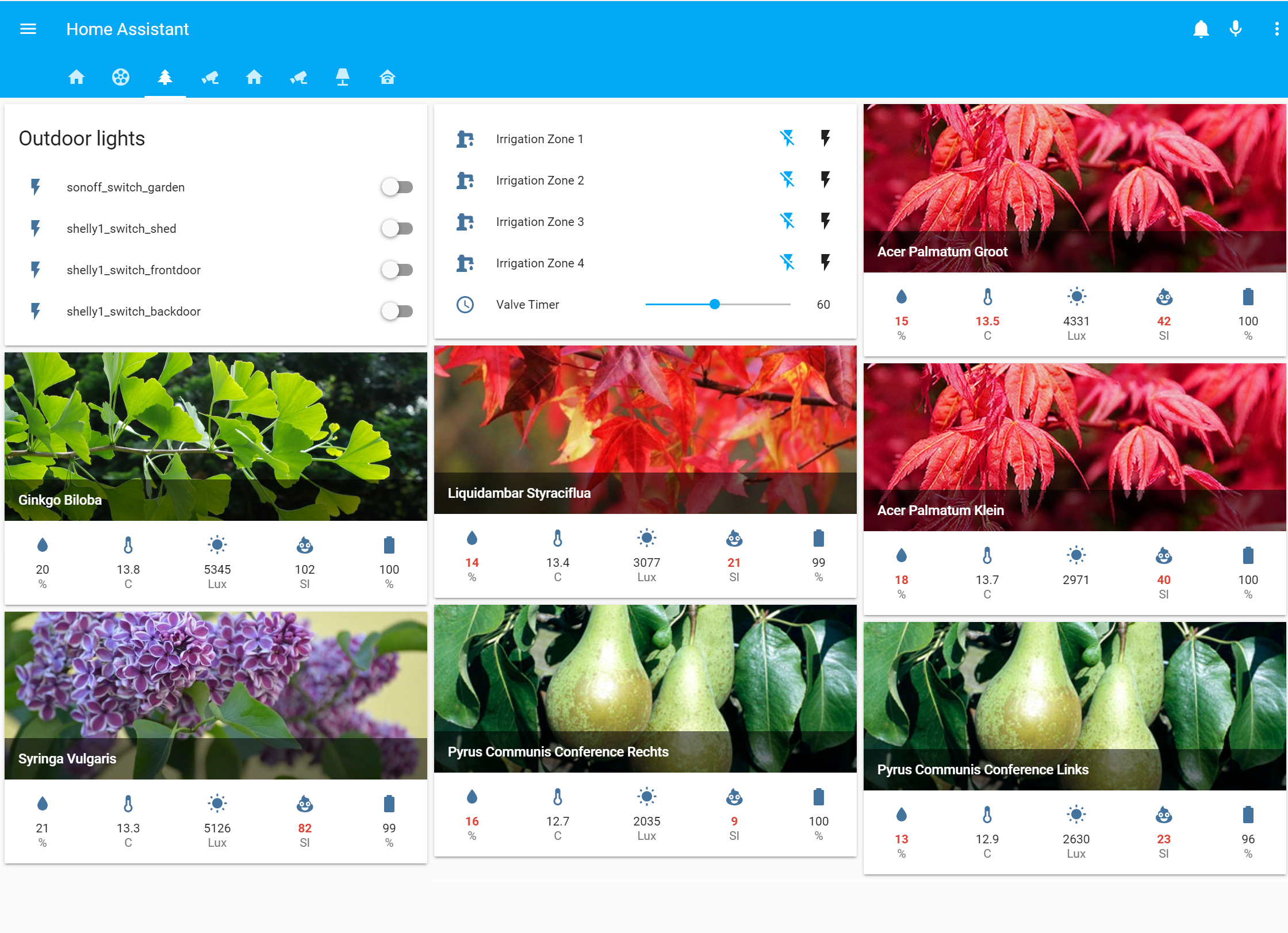
Task: Start voice conversation via microphone icon
Action: pyautogui.click(x=1235, y=29)
